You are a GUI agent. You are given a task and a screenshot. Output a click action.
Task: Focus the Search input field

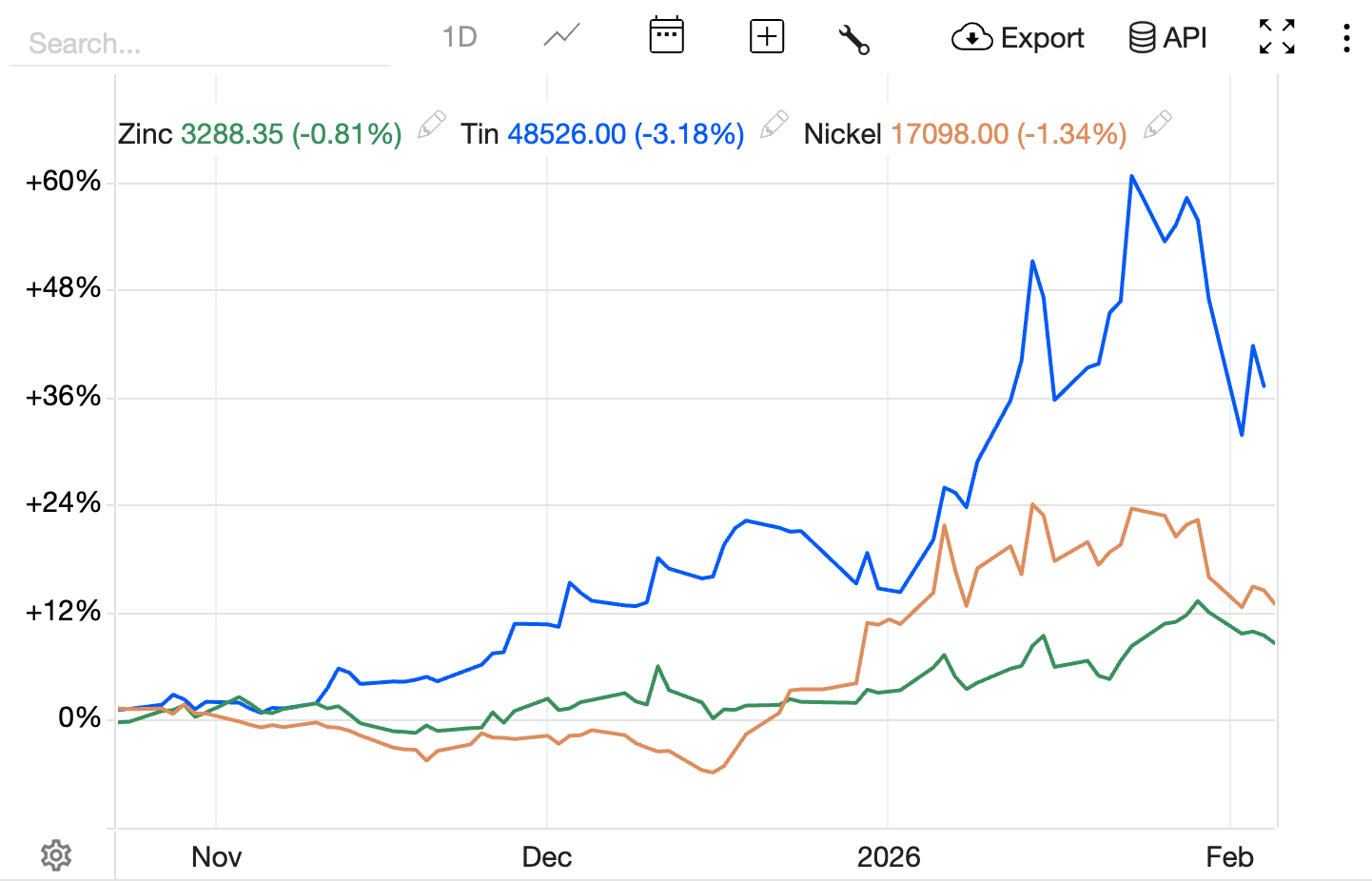click(200, 43)
